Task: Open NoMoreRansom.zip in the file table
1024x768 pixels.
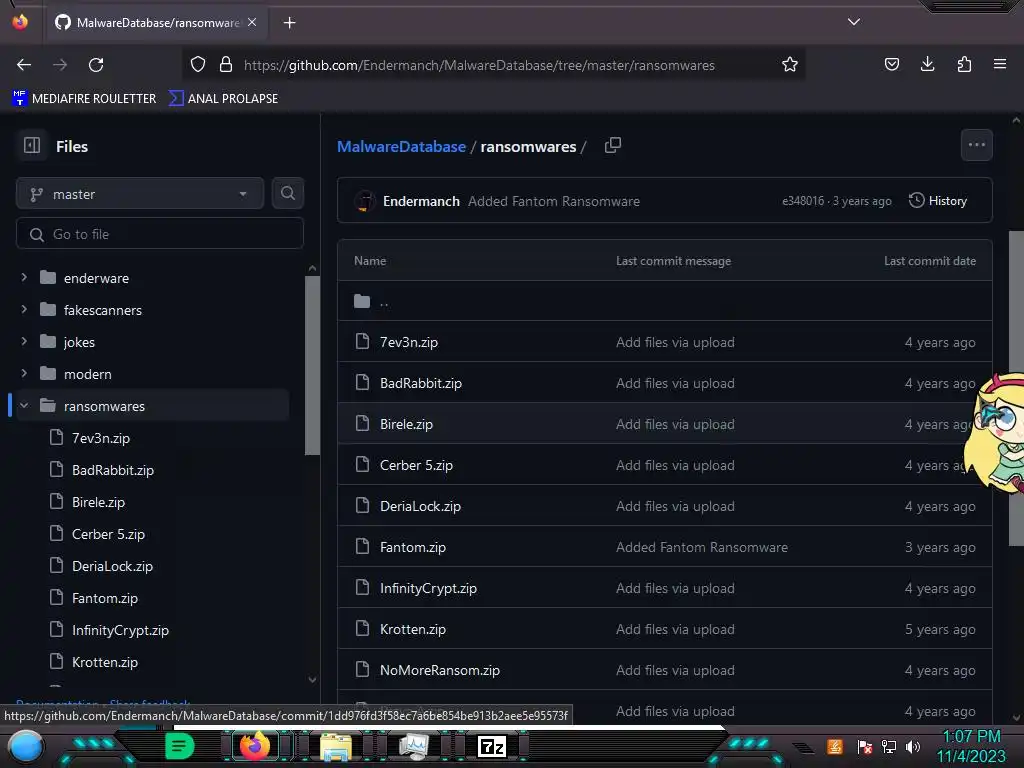Action: (x=440, y=671)
